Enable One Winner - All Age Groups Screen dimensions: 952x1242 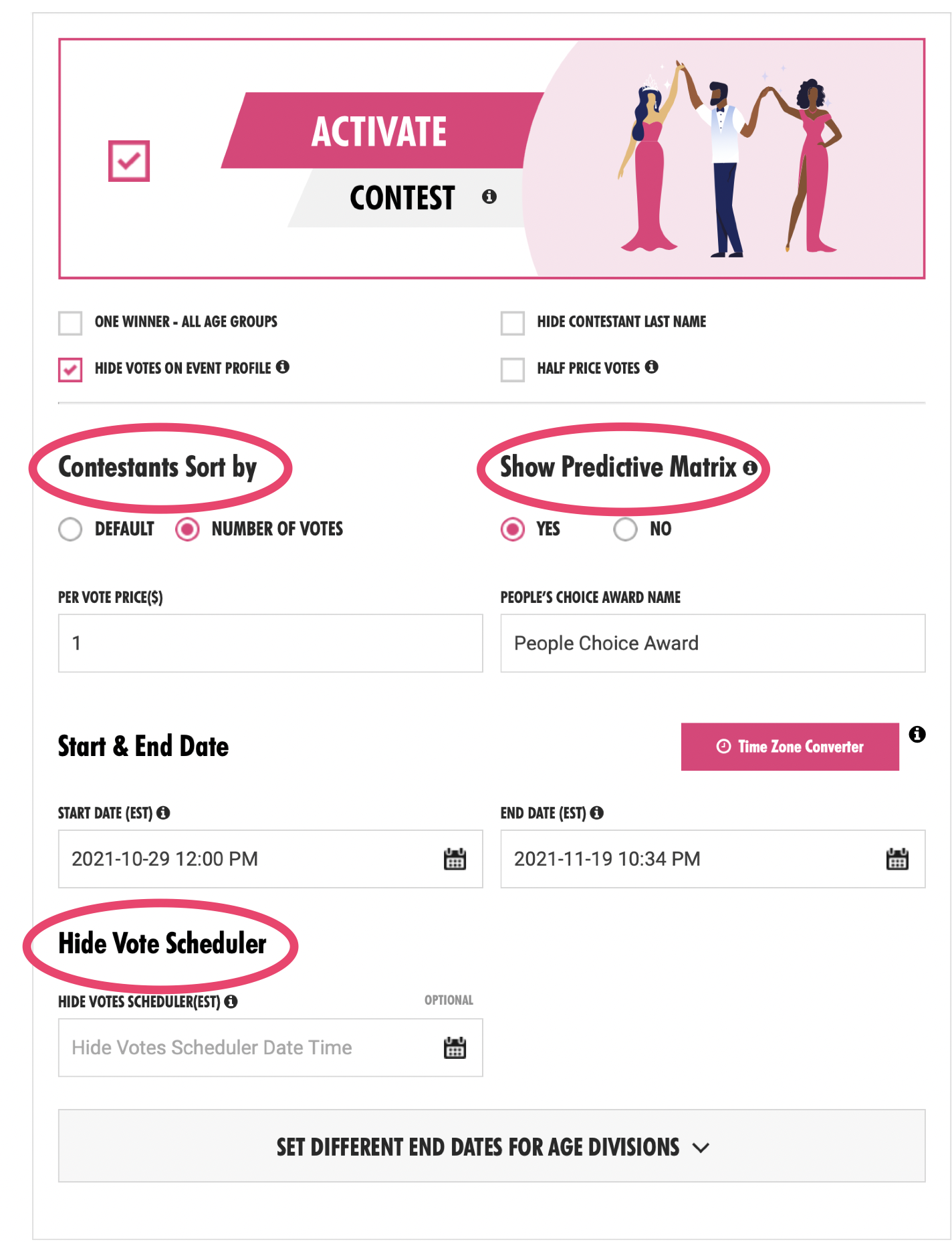click(x=70, y=323)
